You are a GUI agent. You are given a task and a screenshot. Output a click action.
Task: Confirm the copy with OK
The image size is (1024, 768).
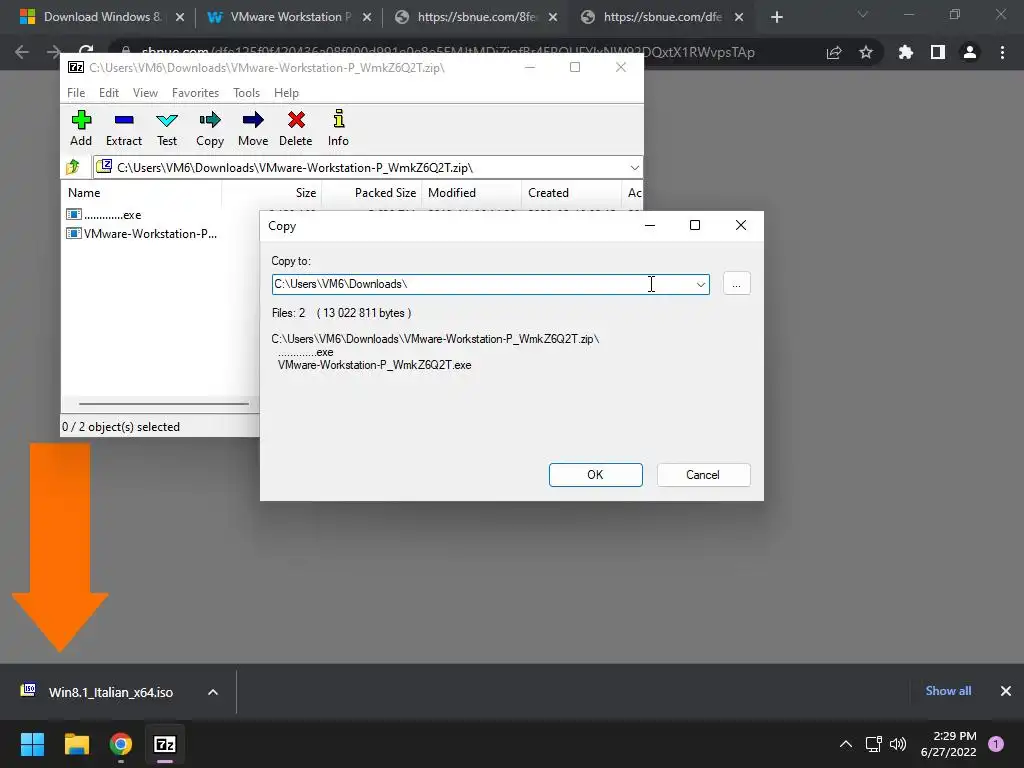coord(596,475)
